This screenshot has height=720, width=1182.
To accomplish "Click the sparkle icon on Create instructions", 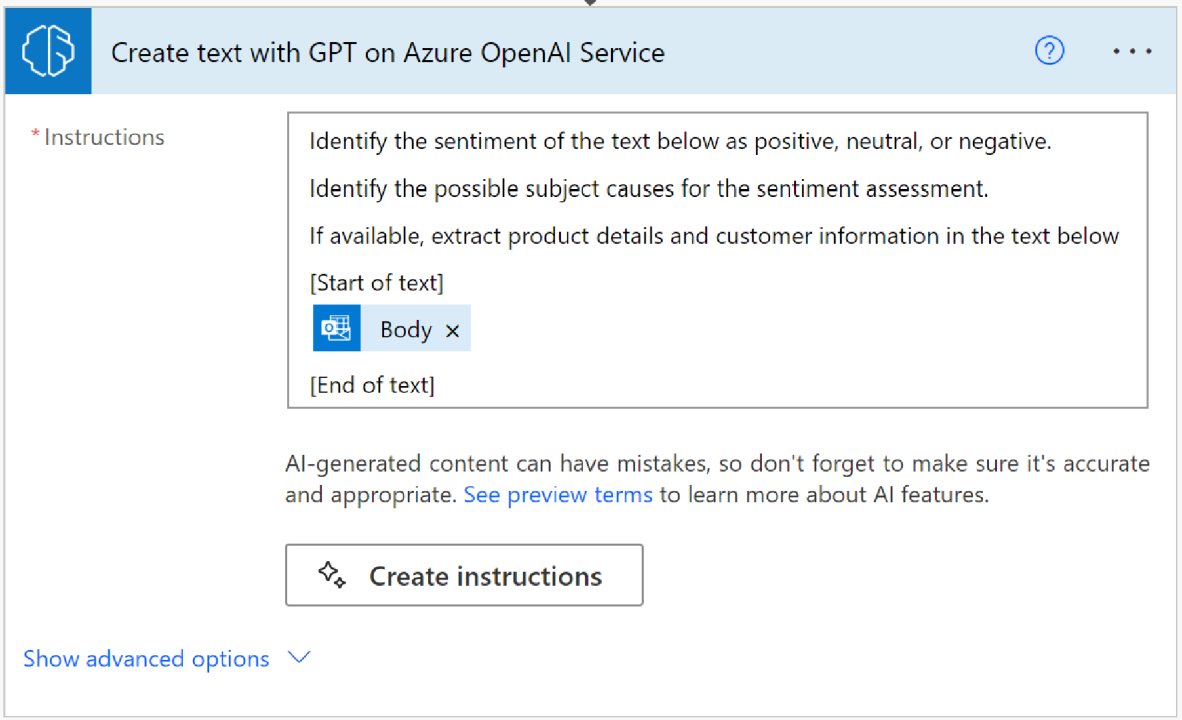I will point(332,575).
